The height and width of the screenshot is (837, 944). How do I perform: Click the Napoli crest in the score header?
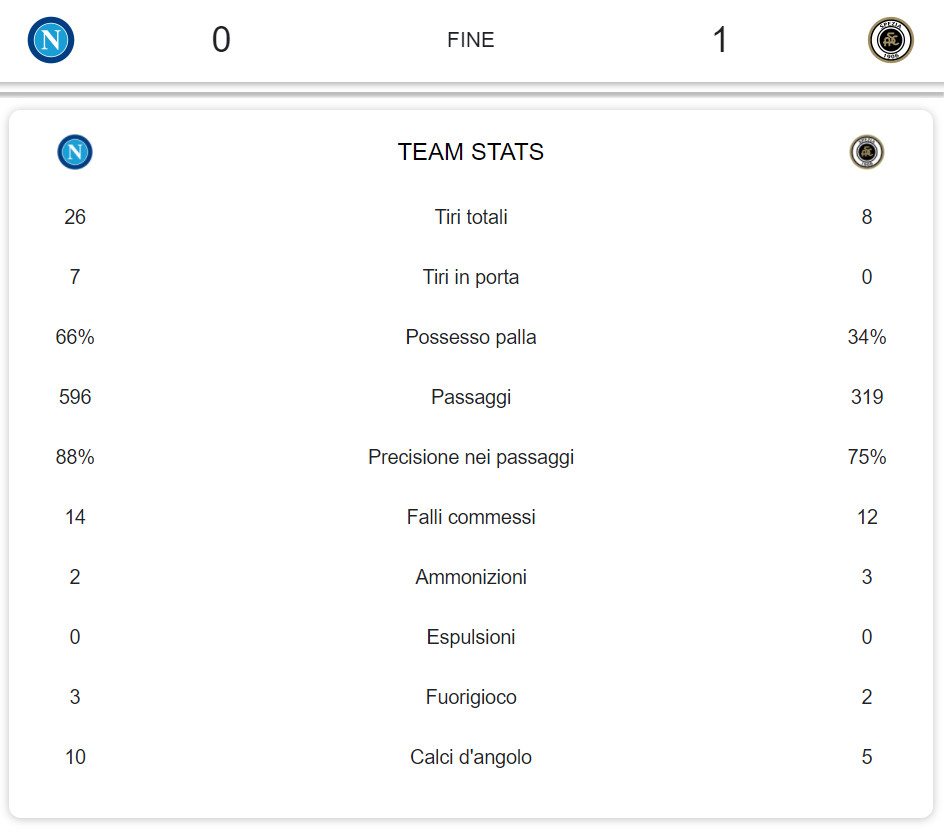point(51,40)
